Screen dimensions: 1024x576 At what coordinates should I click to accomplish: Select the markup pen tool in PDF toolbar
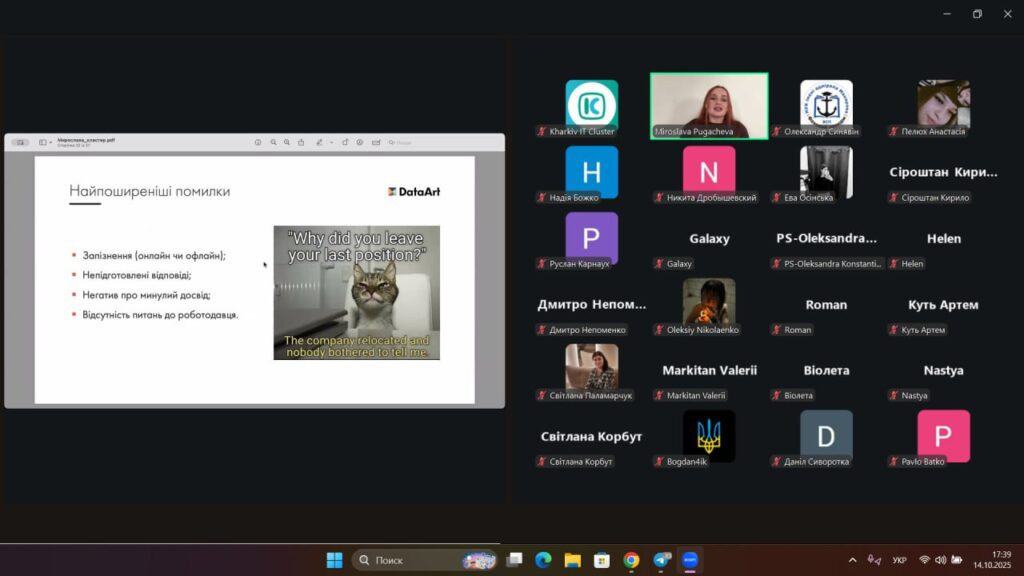319,142
